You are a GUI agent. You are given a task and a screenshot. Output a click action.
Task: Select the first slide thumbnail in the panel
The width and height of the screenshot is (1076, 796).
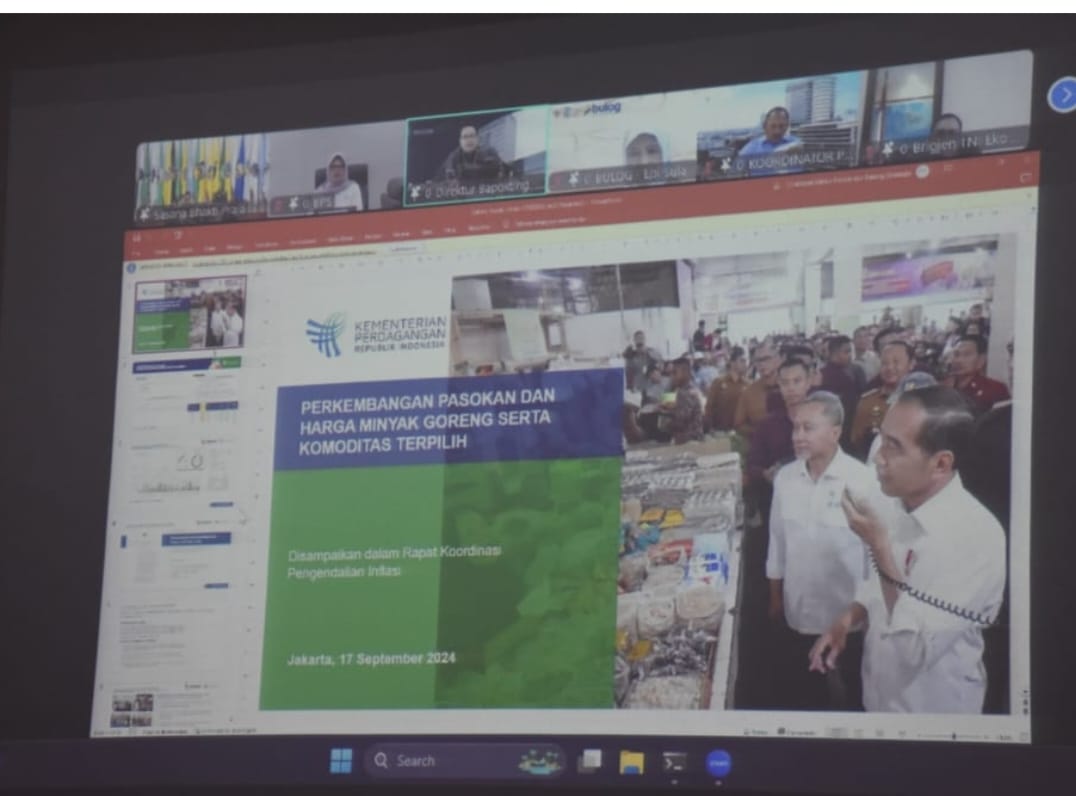189,315
